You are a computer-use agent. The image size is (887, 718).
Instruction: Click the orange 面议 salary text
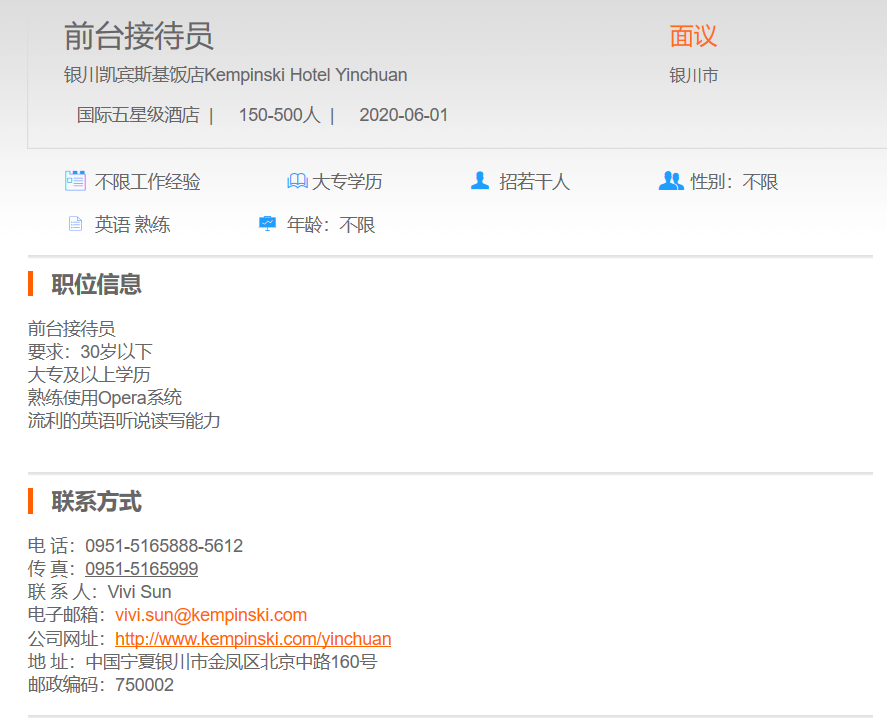[x=693, y=37]
